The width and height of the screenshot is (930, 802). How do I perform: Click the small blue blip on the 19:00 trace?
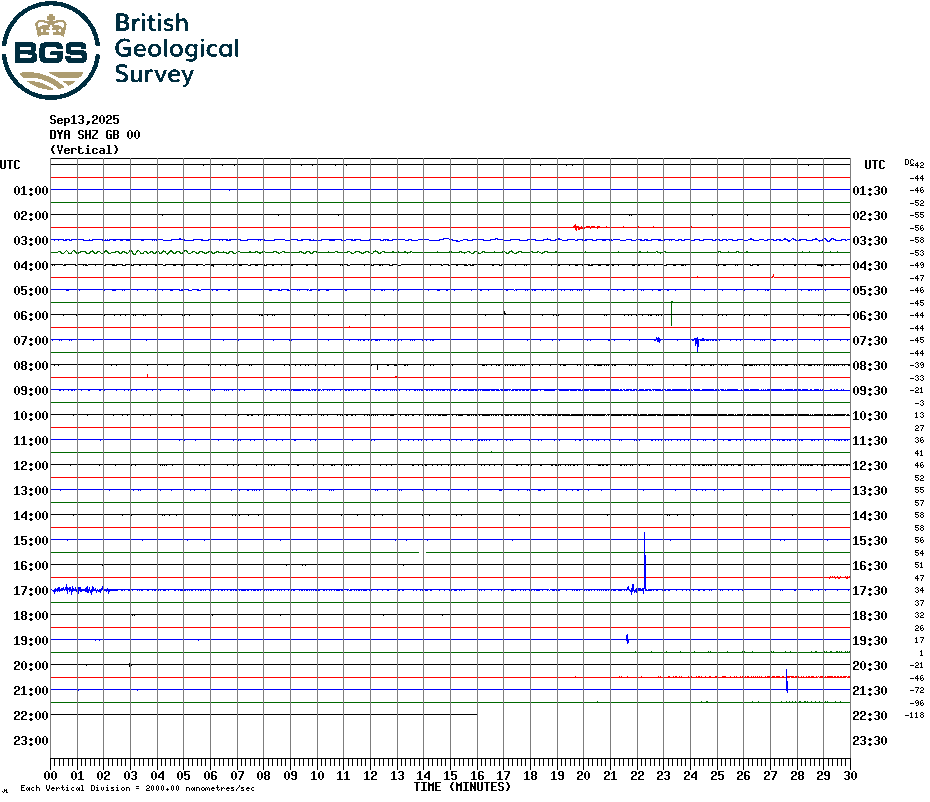click(x=628, y=639)
